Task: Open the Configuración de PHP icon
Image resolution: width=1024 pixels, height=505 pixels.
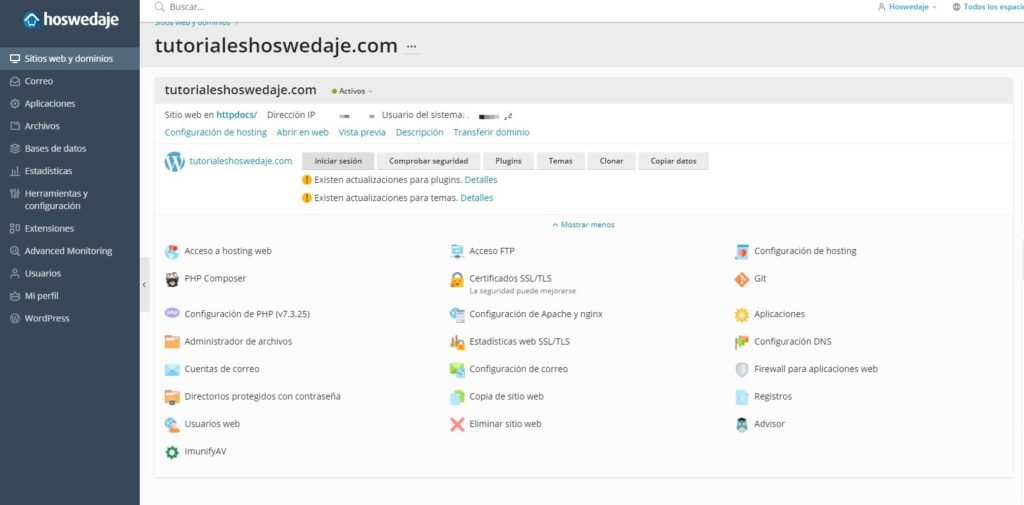Action: 172,314
